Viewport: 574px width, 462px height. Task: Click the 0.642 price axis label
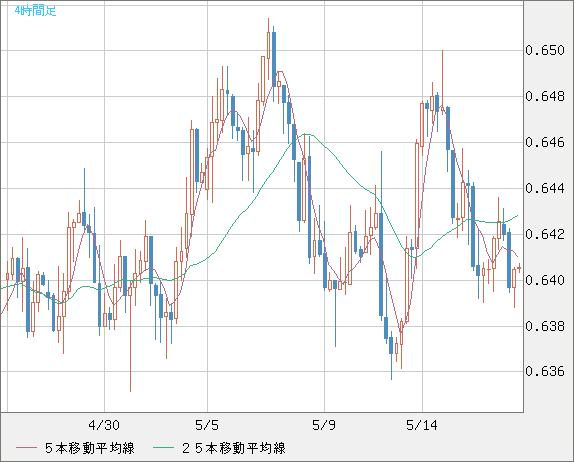(x=545, y=234)
